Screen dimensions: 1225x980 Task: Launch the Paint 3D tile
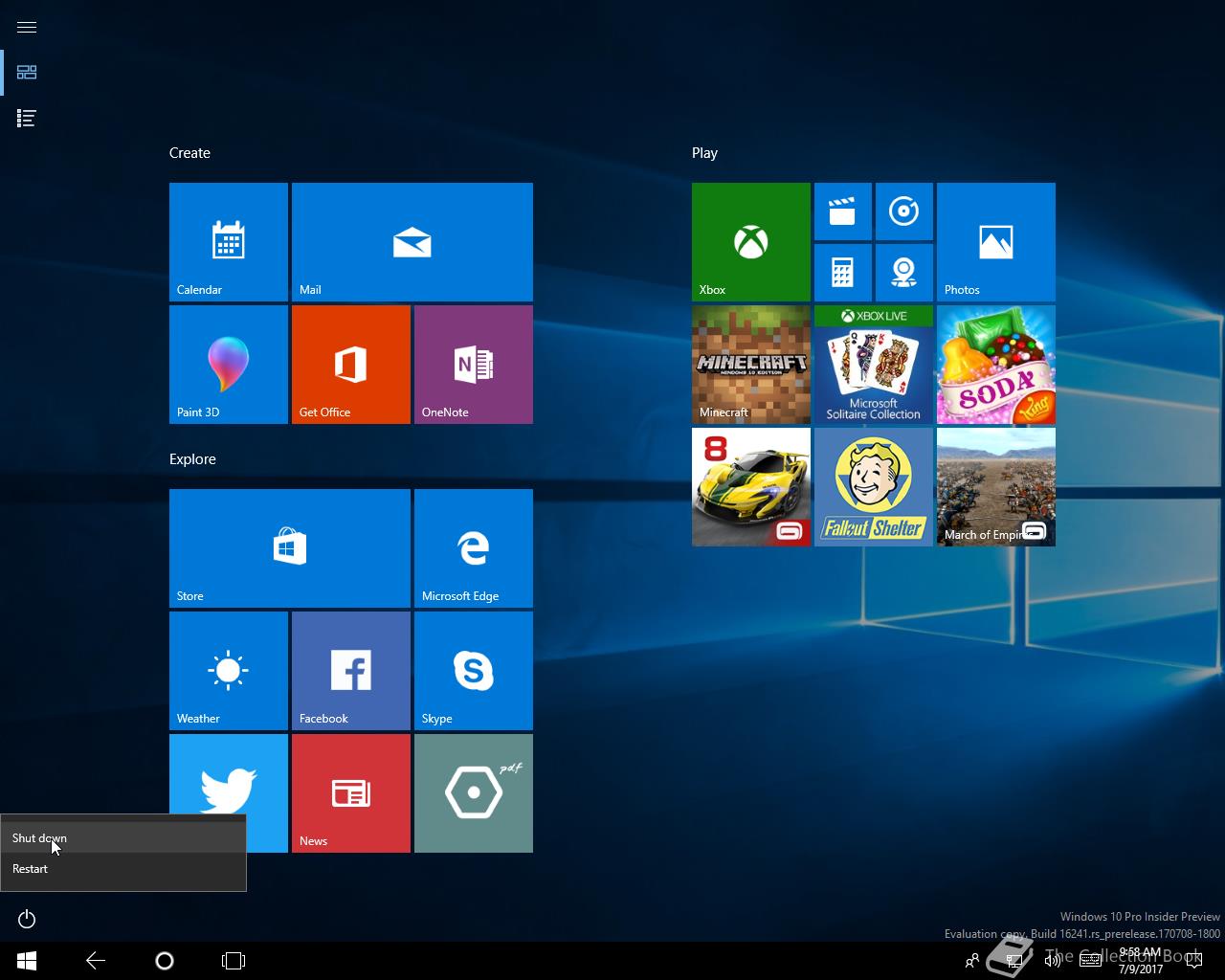tap(229, 365)
